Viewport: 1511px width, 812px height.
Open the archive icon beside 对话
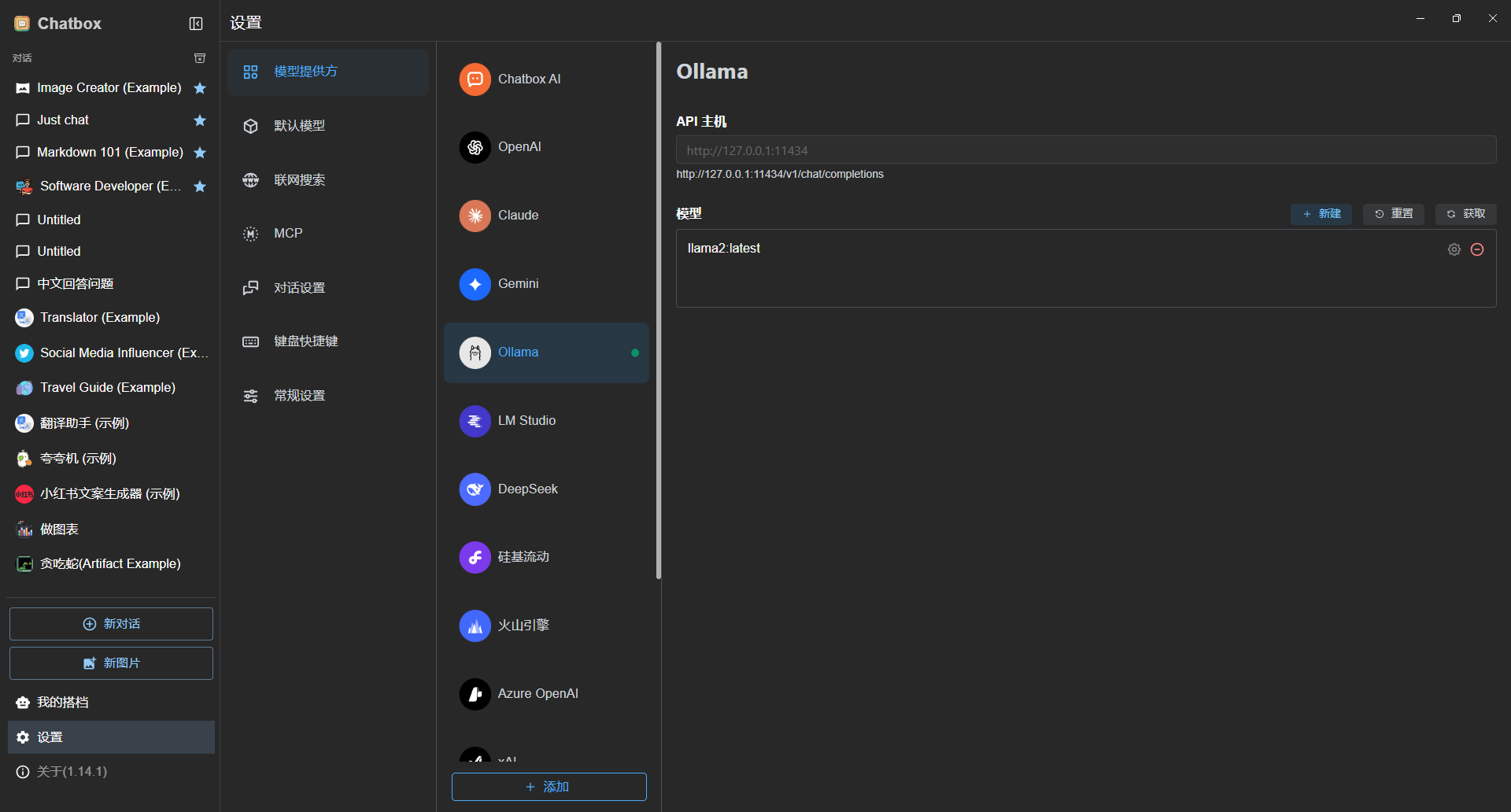[200, 58]
